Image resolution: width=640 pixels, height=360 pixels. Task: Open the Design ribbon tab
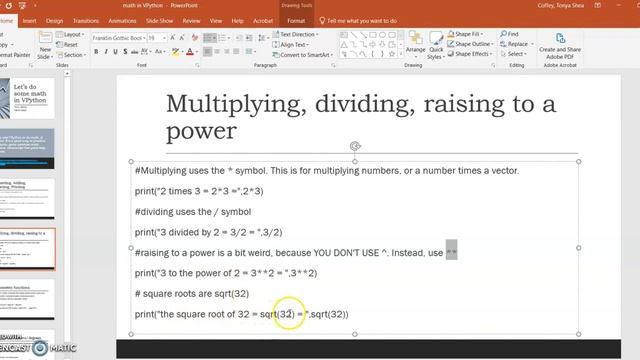(54, 21)
